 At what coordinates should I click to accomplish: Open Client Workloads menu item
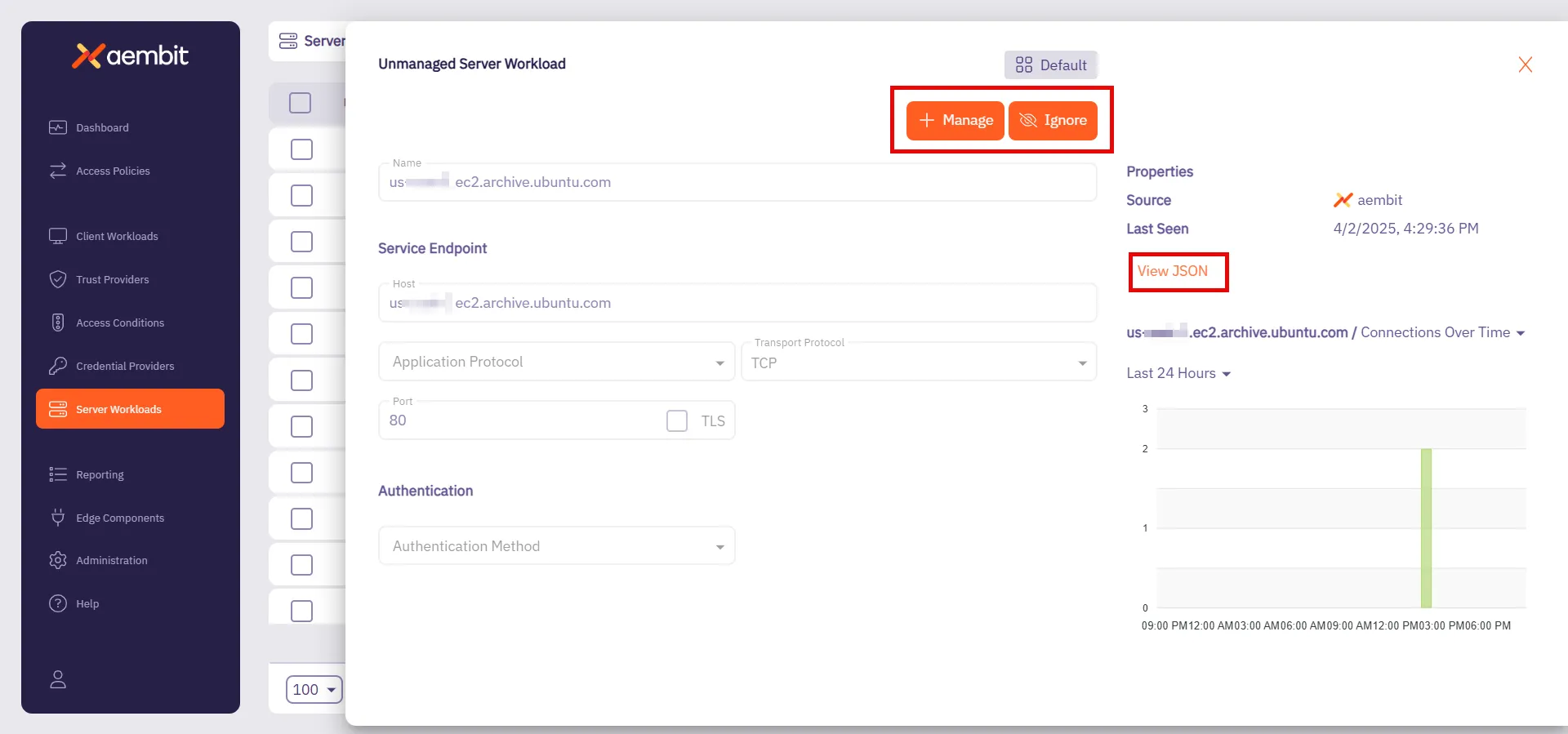(117, 236)
